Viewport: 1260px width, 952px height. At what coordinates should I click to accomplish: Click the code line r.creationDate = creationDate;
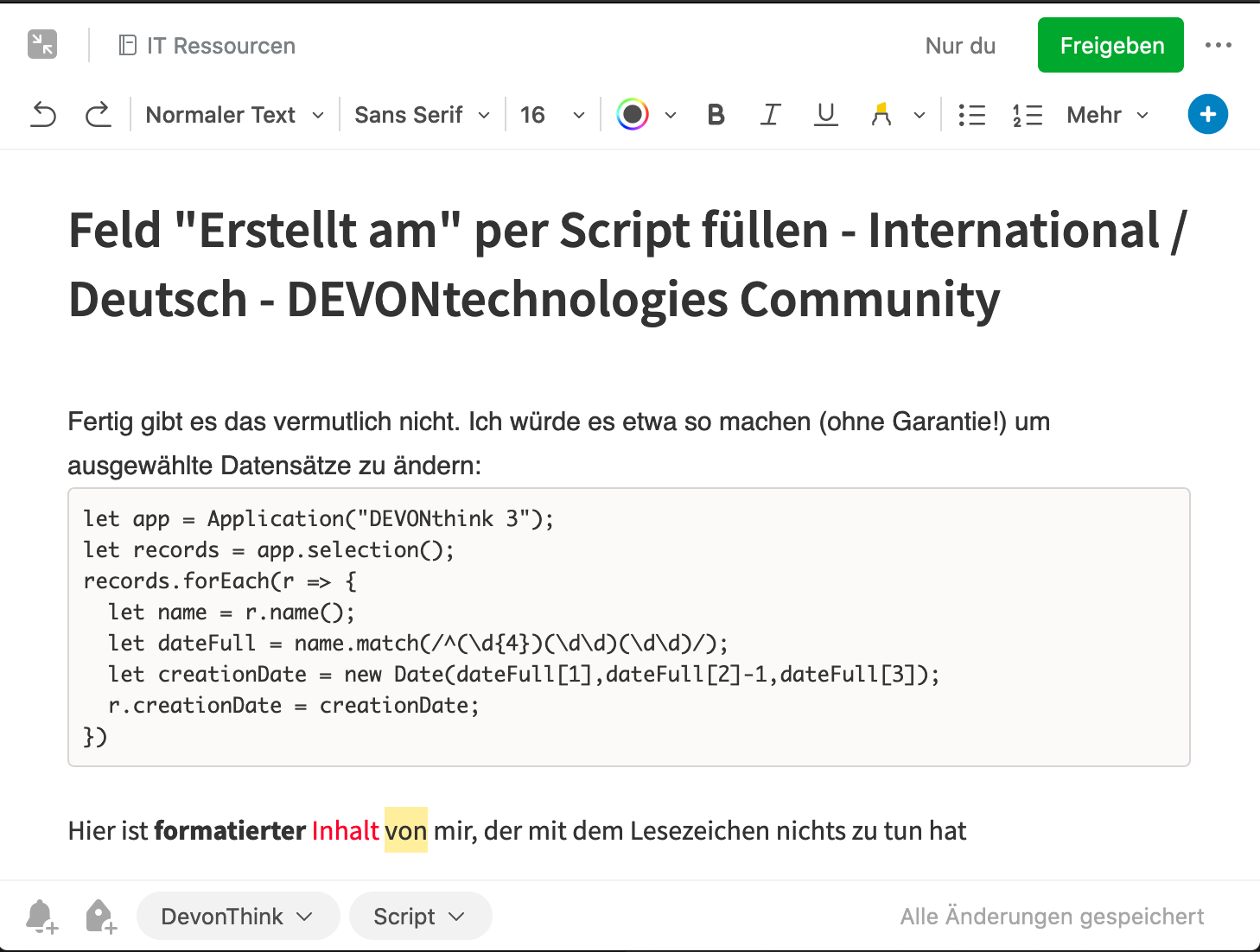294,705
